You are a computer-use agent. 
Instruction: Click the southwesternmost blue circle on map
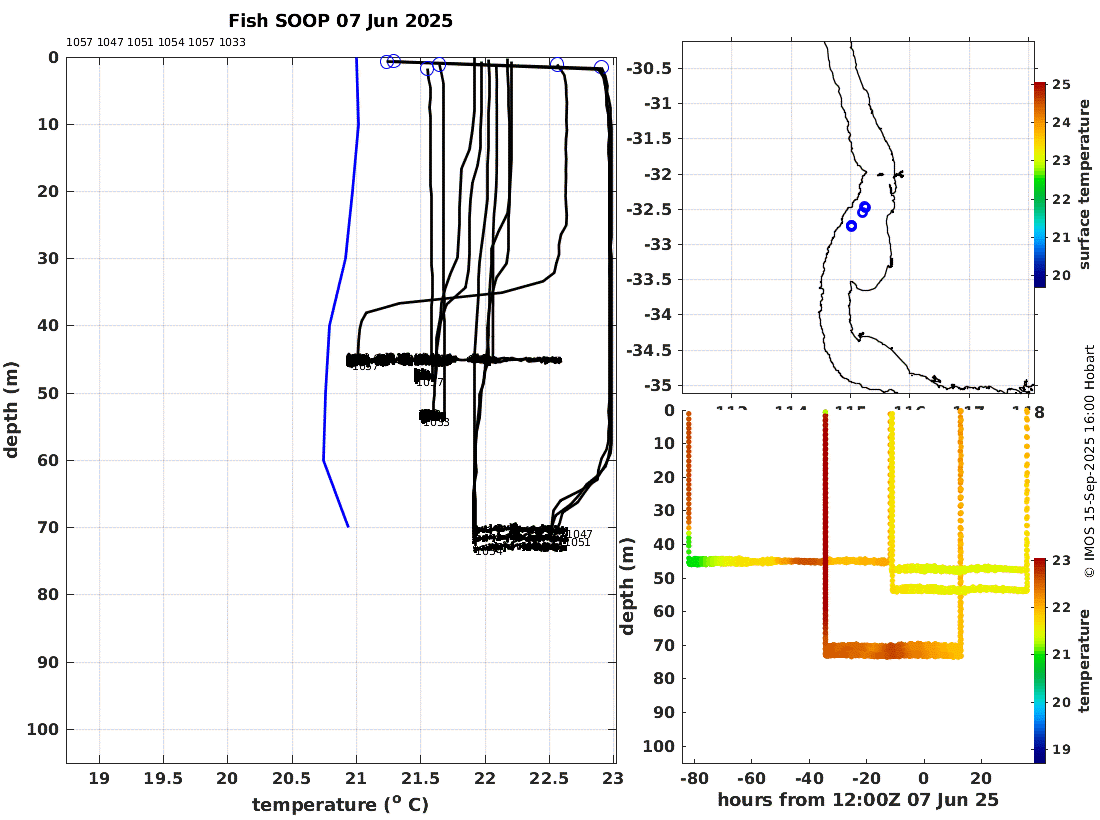[852, 226]
